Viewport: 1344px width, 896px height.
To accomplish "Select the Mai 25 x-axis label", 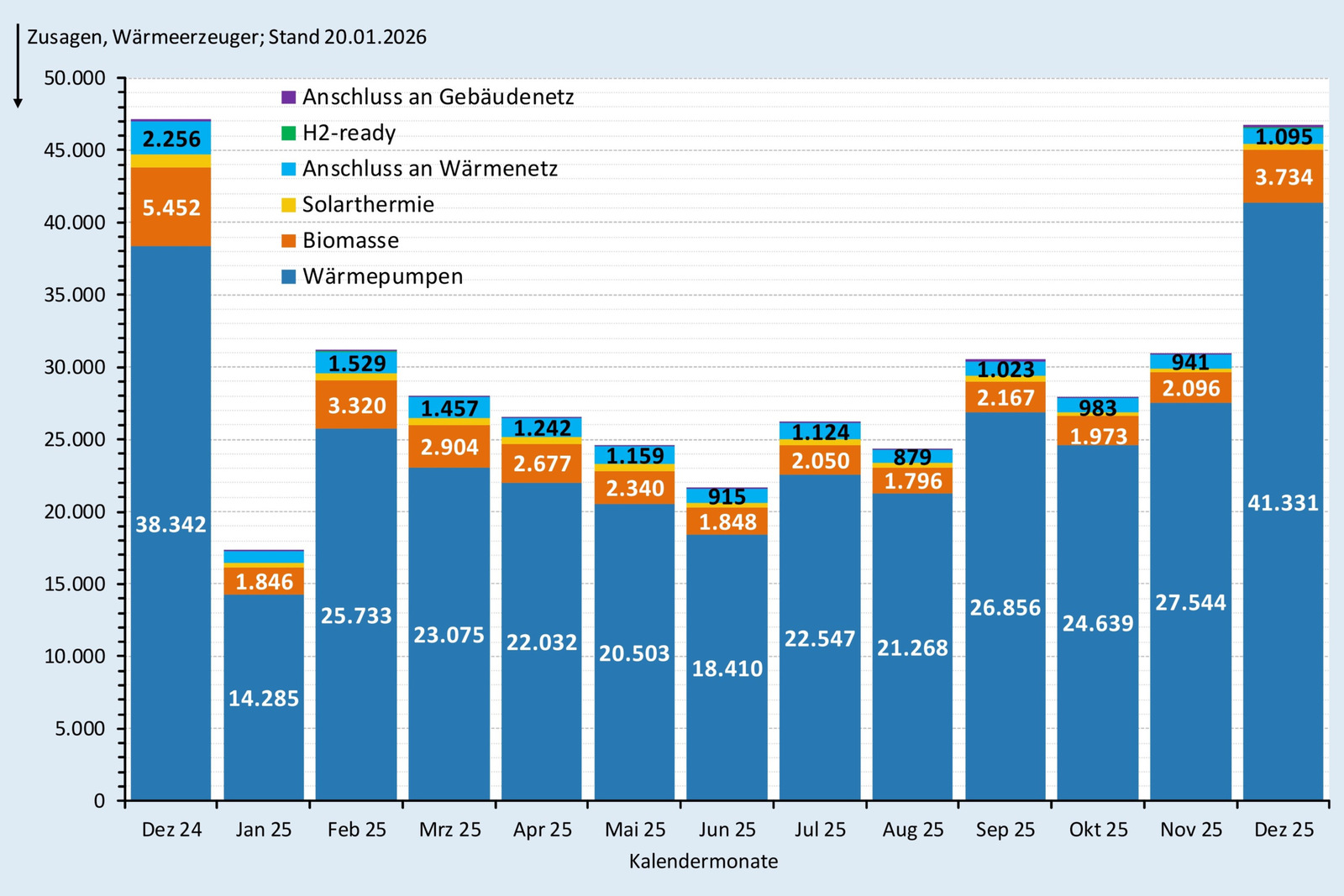I will [634, 830].
